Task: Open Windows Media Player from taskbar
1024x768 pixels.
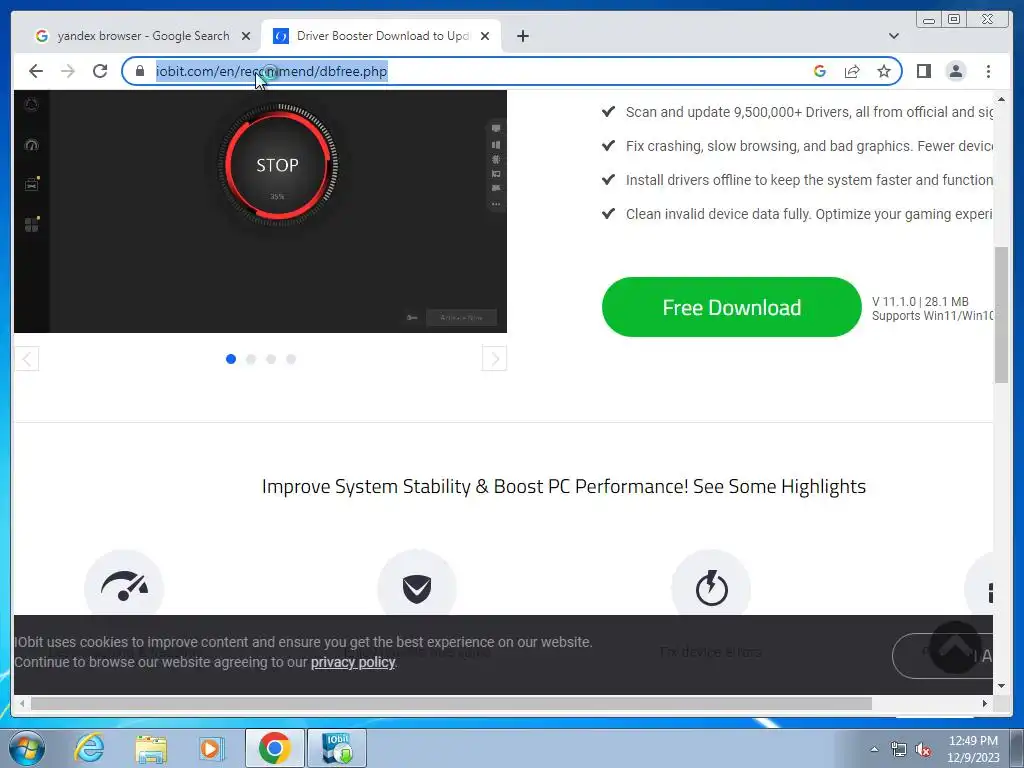Action: tap(211, 748)
